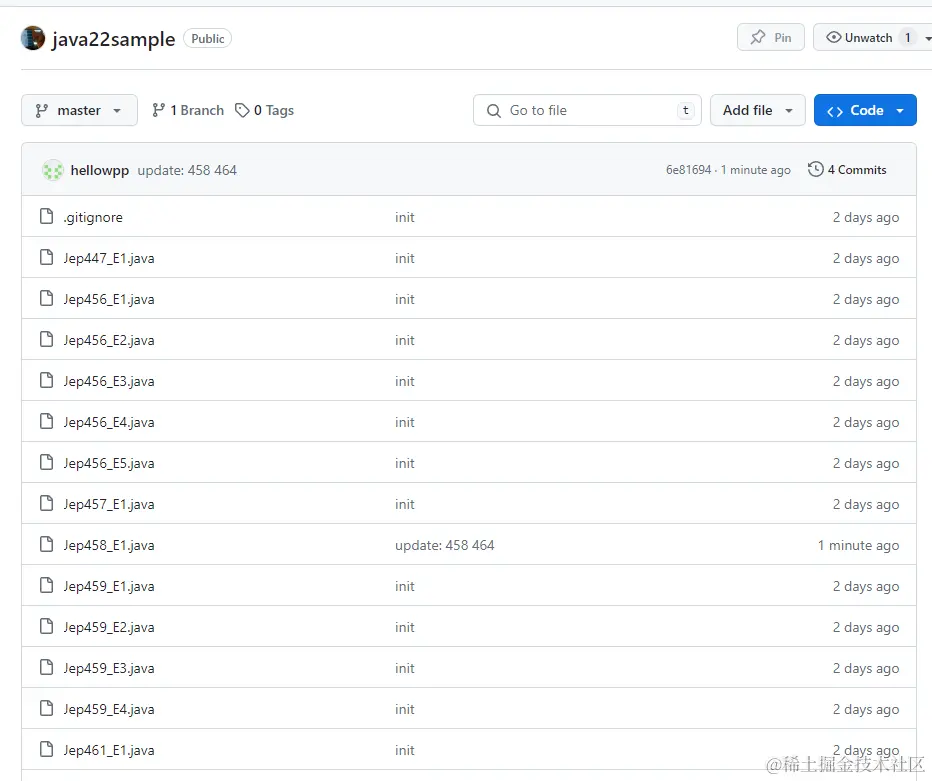This screenshot has height=781, width=932.
Task: Click the java22sample repository avatar
Action: [33, 38]
